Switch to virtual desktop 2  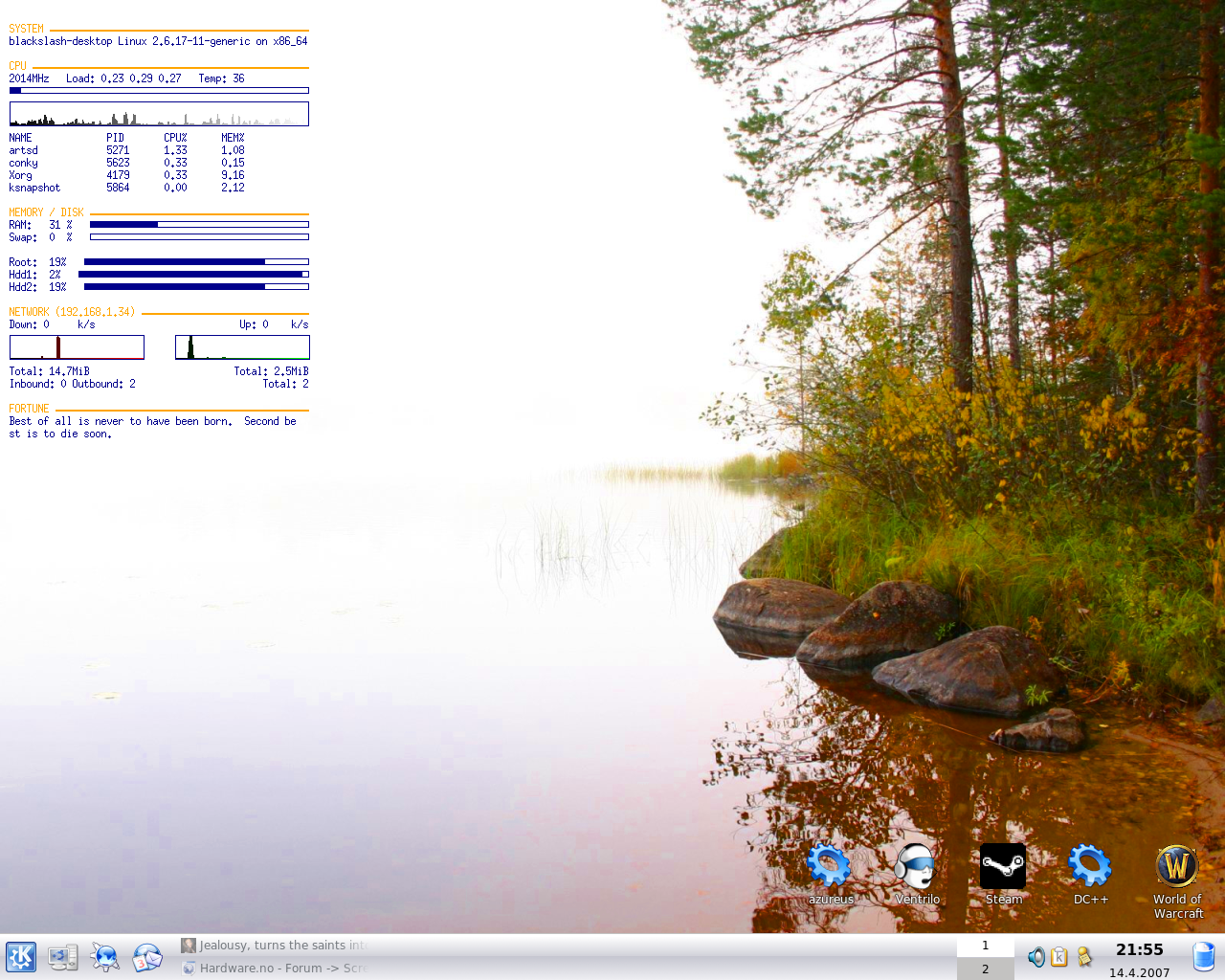[985, 969]
